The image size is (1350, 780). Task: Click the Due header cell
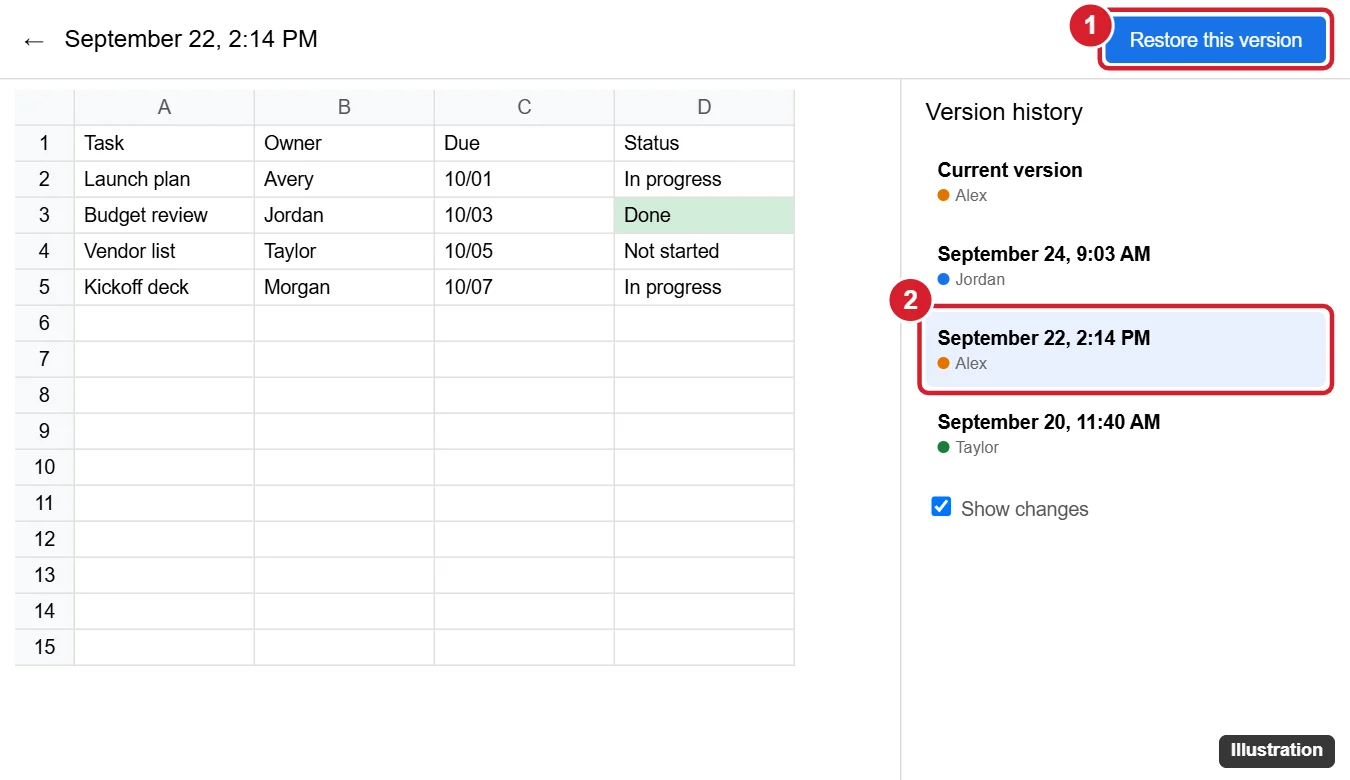524,143
